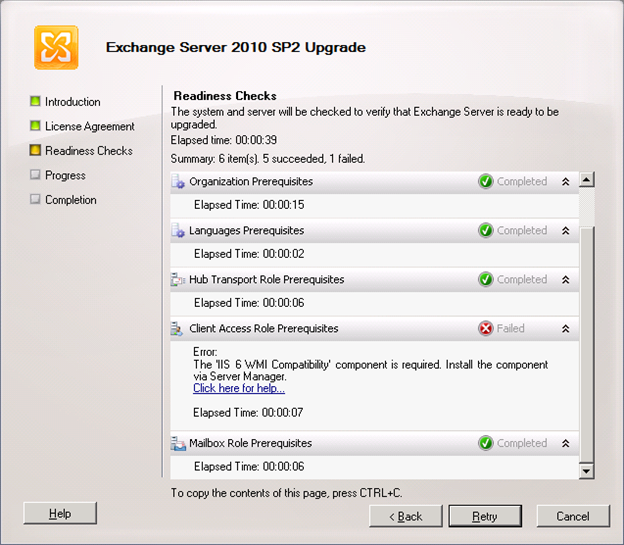This screenshot has width=624, height=545.
Task: Select the Introduction step in sidebar
Action: point(72,102)
